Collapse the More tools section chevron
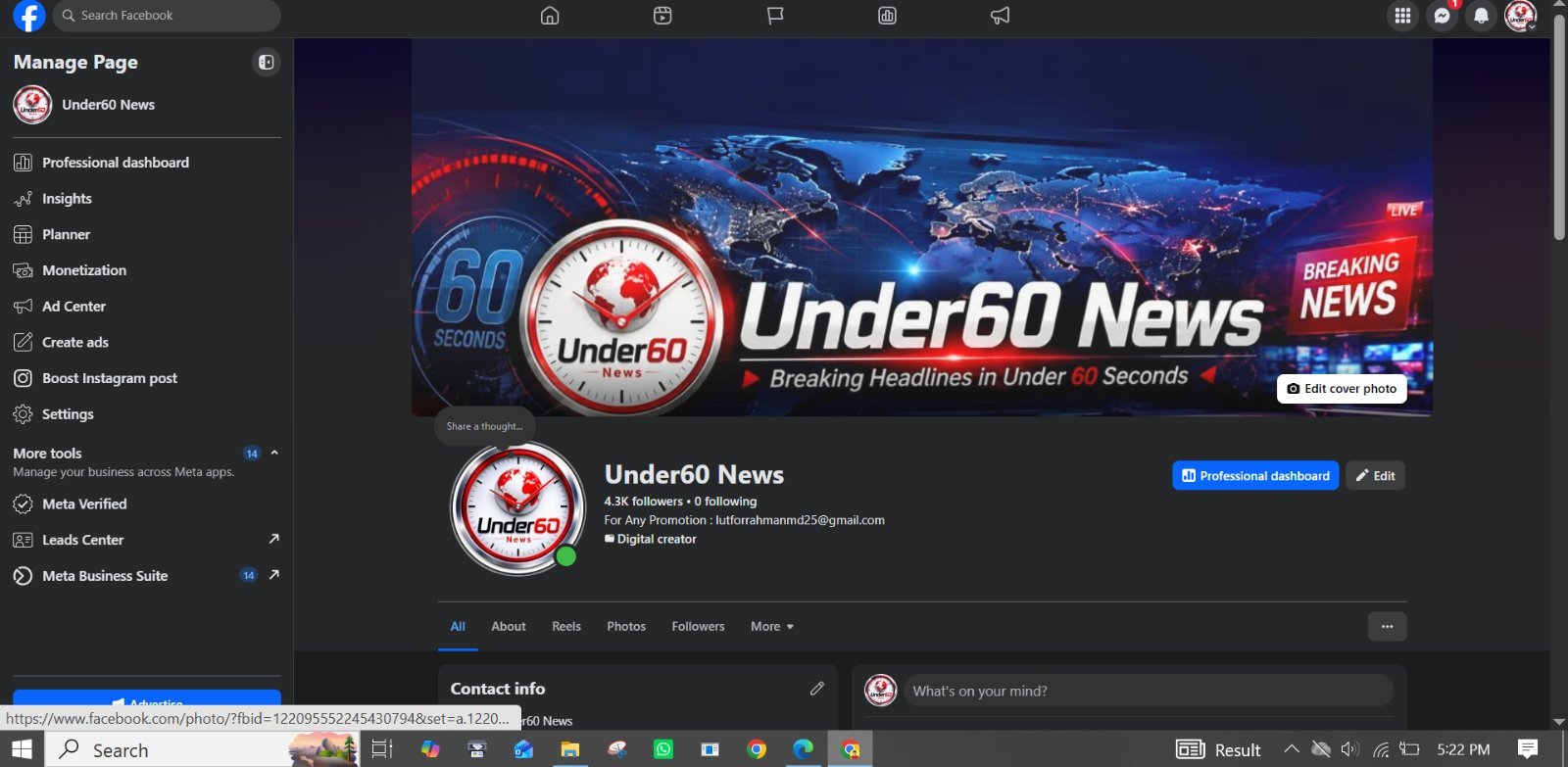The width and height of the screenshot is (1568, 767). (x=274, y=453)
